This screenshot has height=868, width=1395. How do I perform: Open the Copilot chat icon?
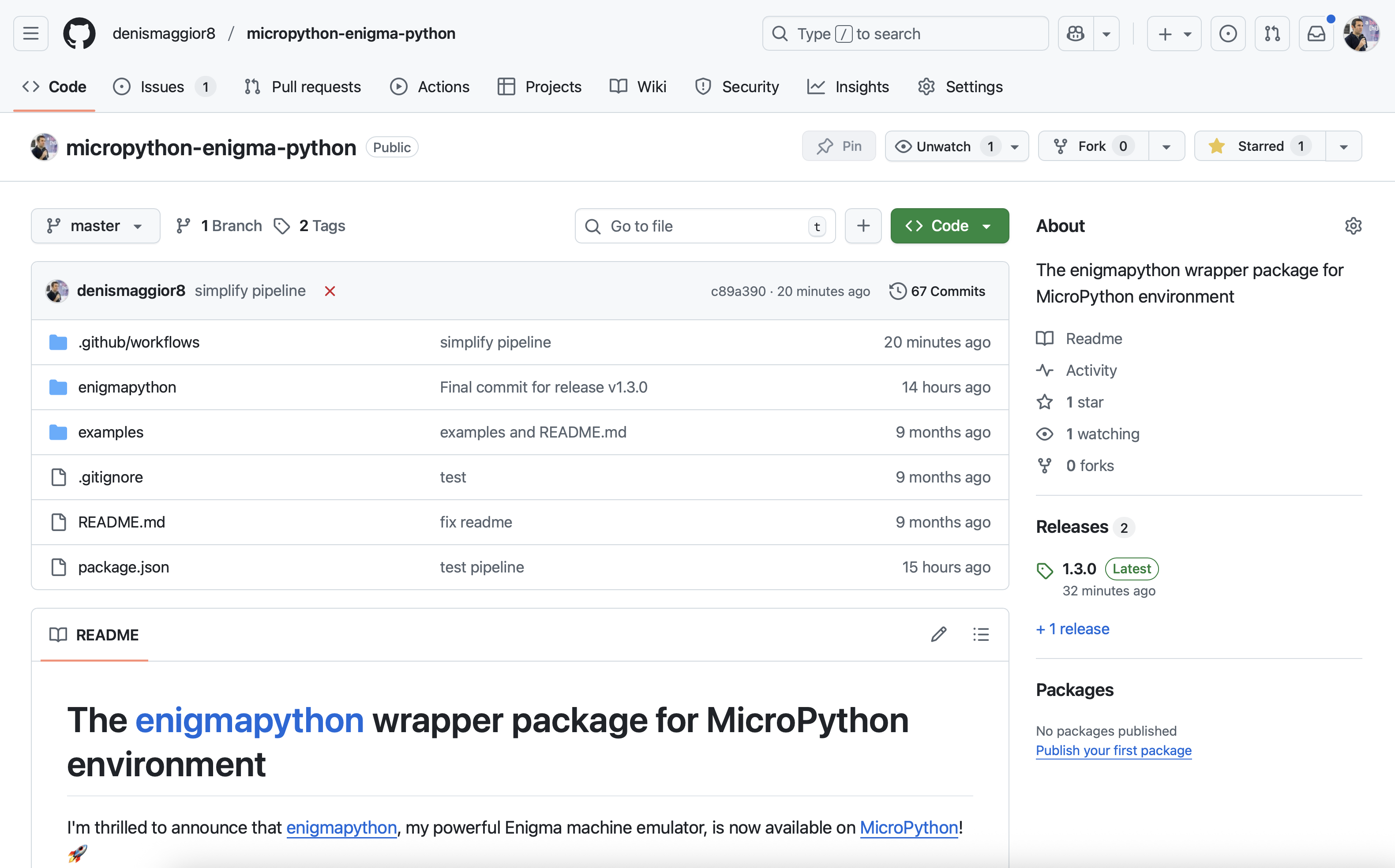point(1075,33)
